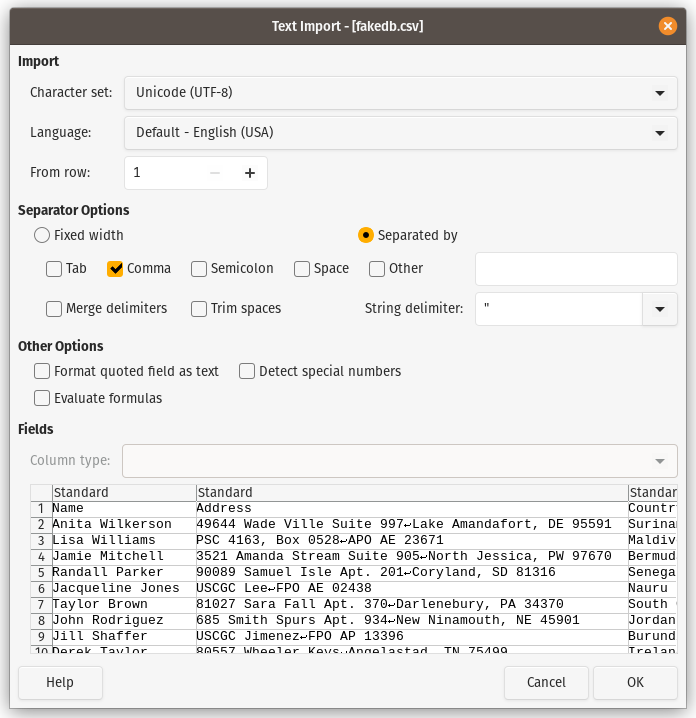Click the String delimiter text field

(x=559, y=309)
